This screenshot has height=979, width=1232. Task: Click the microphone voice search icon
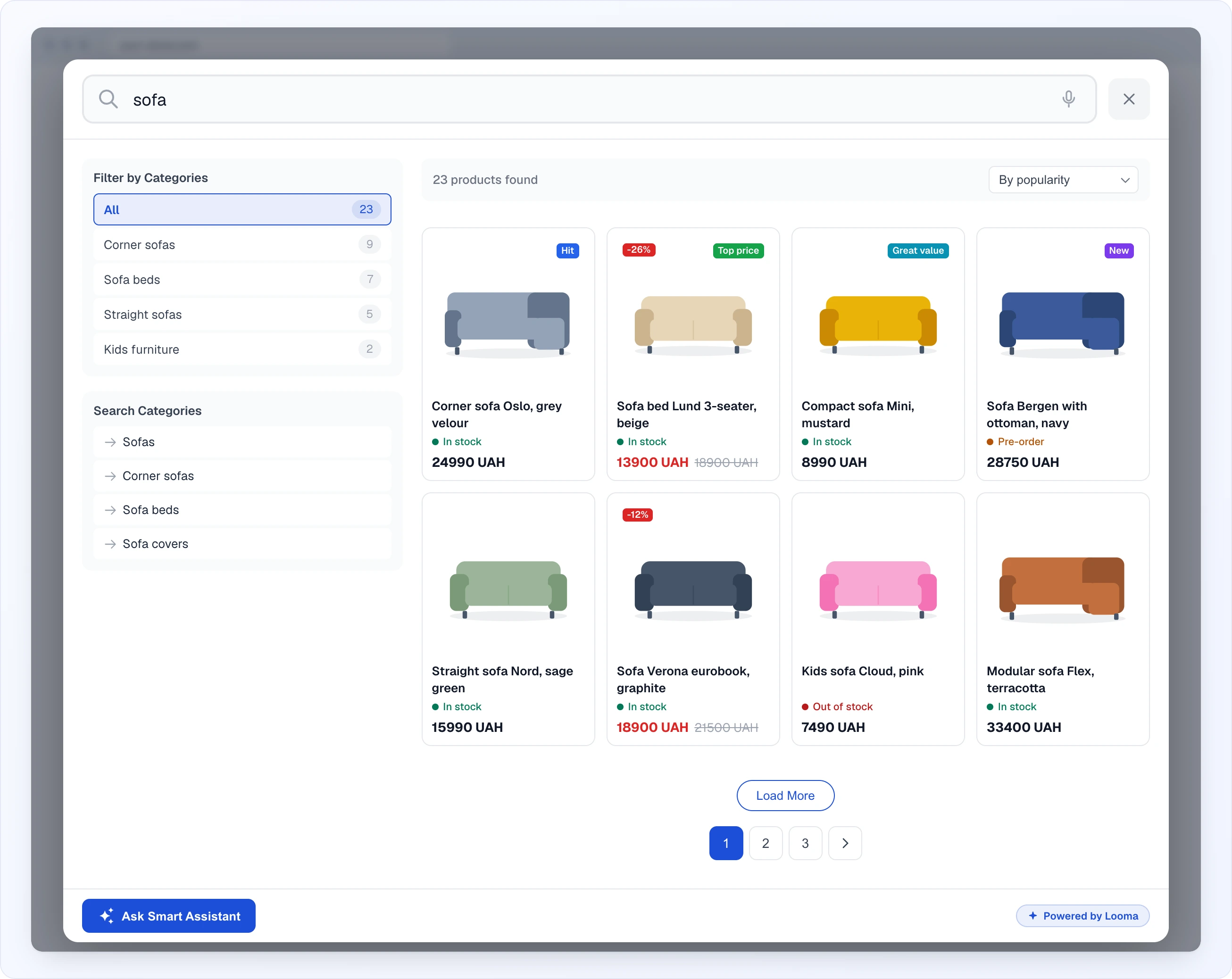pos(1068,99)
